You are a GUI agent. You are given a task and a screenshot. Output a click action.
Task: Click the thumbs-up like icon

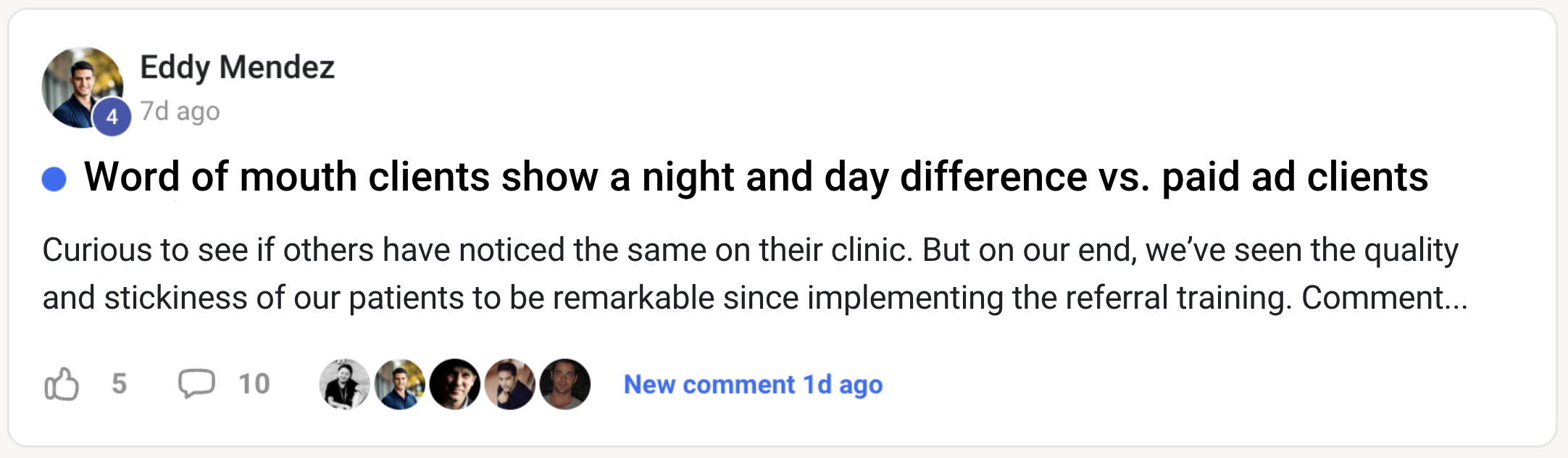pos(62,384)
